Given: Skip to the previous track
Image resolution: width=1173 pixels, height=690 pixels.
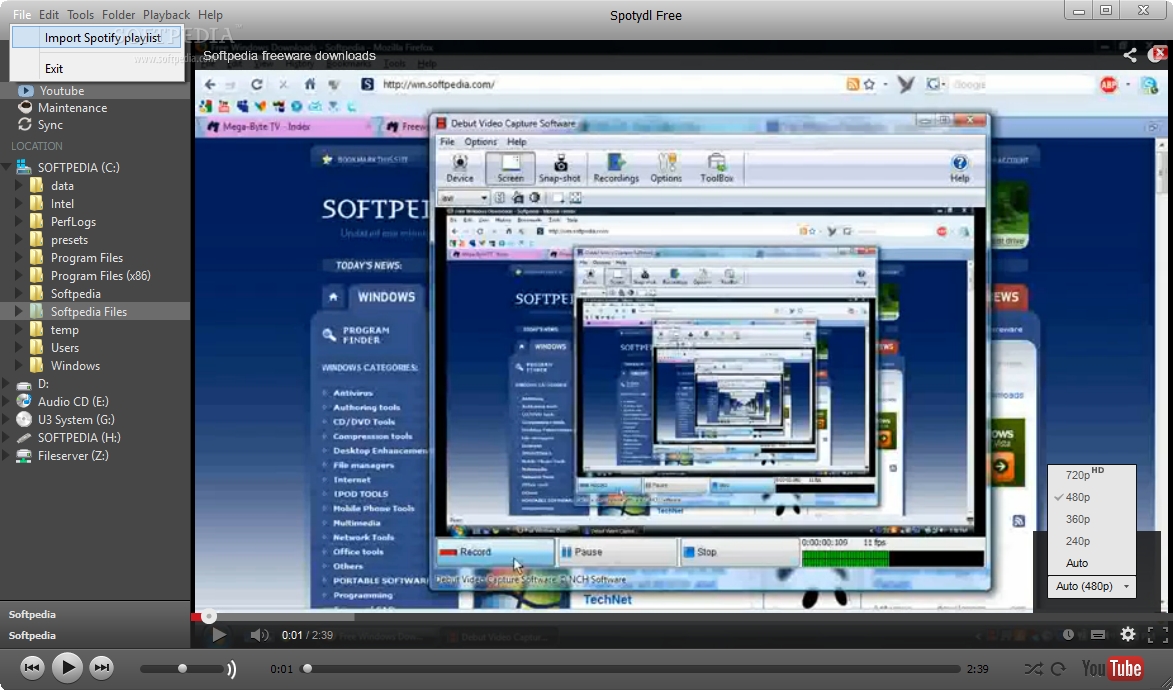Looking at the screenshot, I should point(31,668).
